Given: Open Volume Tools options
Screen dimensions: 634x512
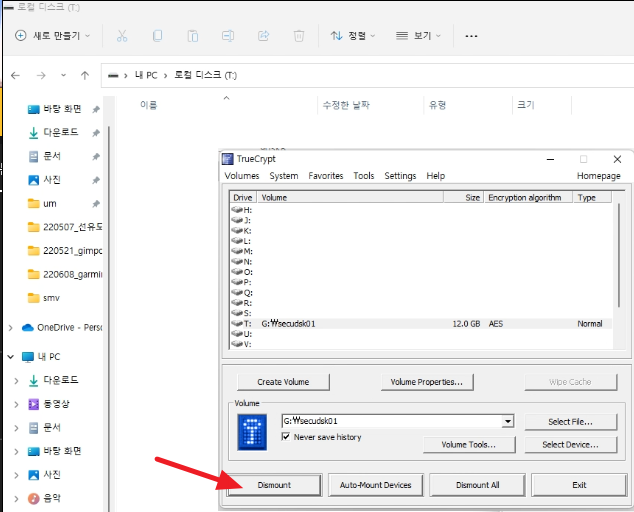Looking at the screenshot, I should pyautogui.click(x=469, y=444).
